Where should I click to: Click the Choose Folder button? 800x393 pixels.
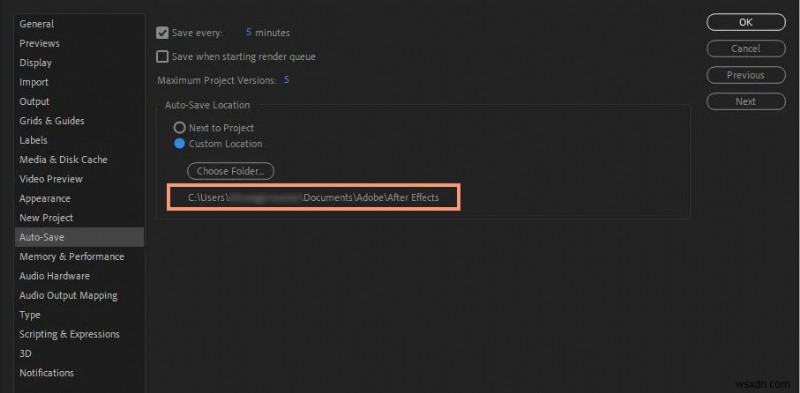[x=231, y=171]
